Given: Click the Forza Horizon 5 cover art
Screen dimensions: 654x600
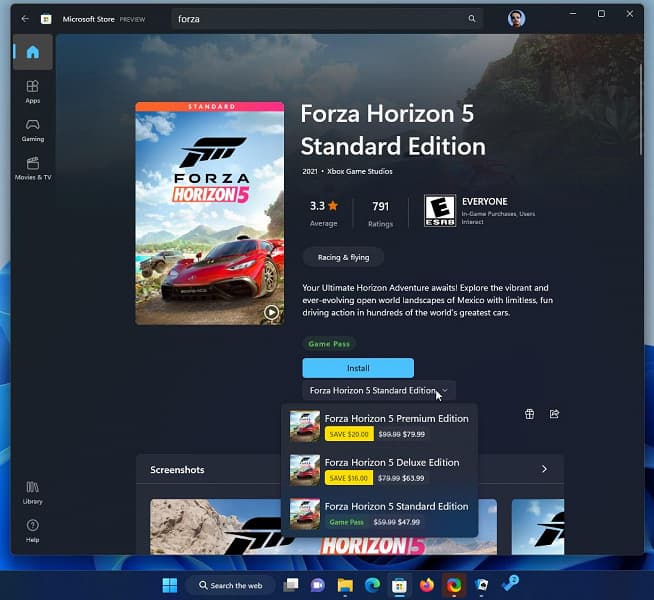Looking at the screenshot, I should (x=210, y=213).
